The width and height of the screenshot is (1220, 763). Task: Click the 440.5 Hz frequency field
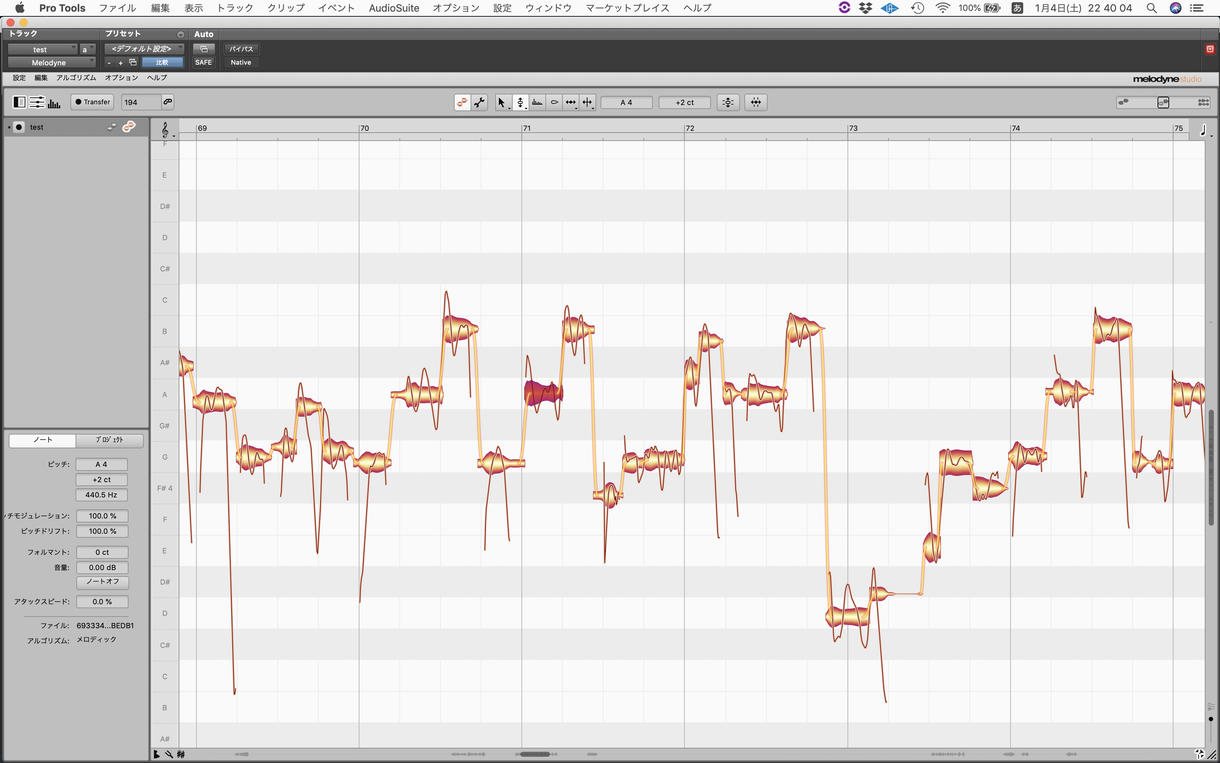tap(102, 495)
